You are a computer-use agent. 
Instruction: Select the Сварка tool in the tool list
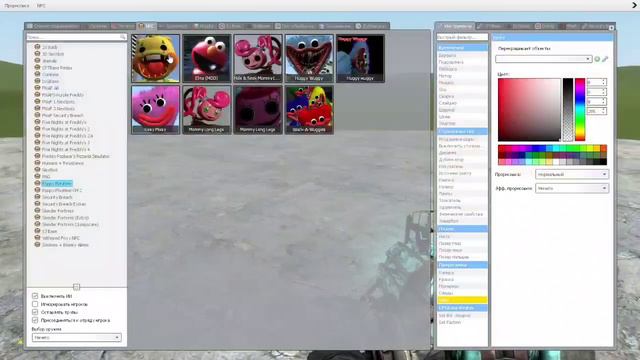click(x=462, y=96)
